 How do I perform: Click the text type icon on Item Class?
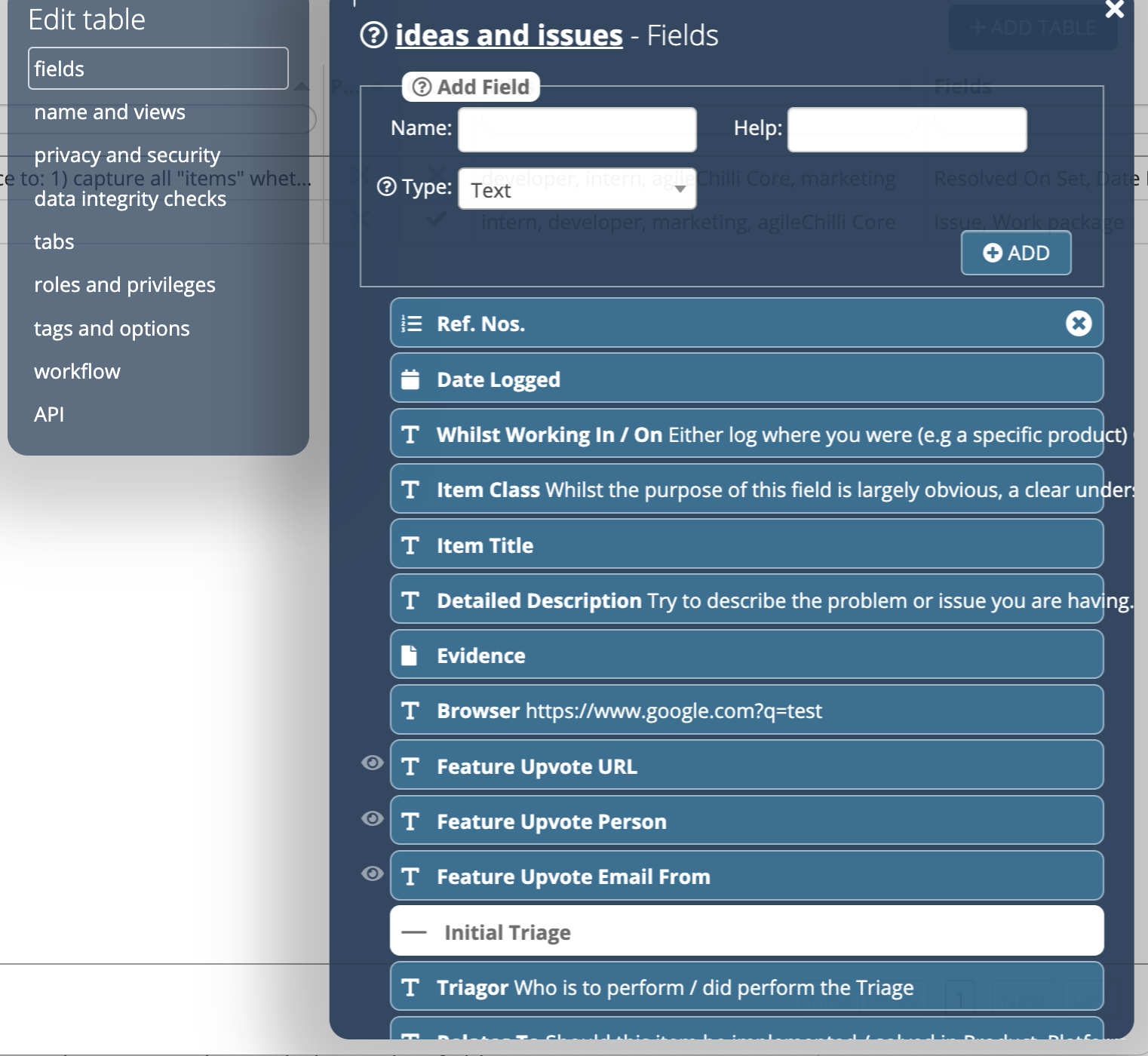point(410,490)
